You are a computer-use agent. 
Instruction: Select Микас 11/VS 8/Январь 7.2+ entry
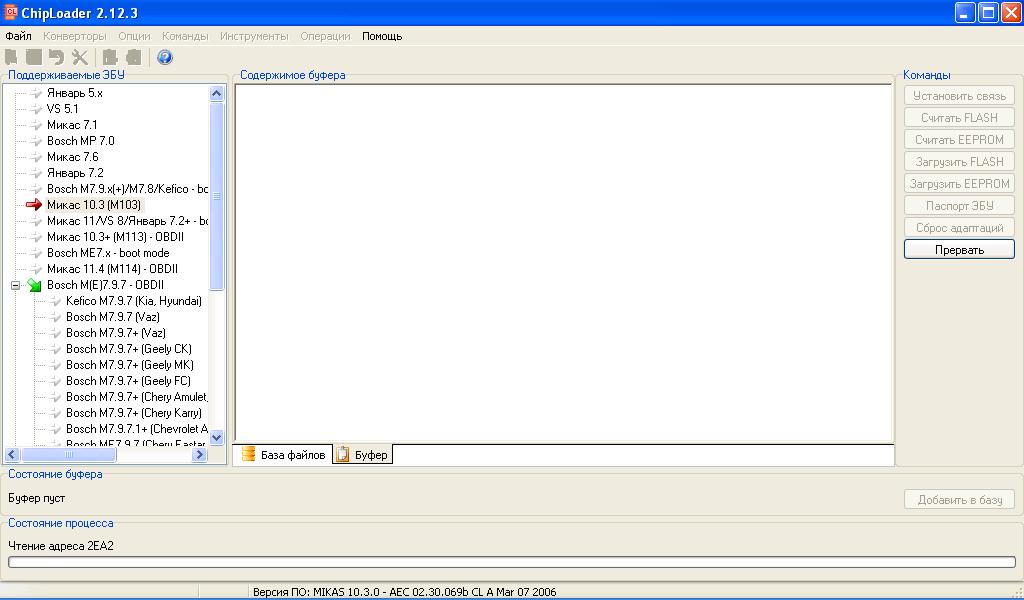(127, 221)
